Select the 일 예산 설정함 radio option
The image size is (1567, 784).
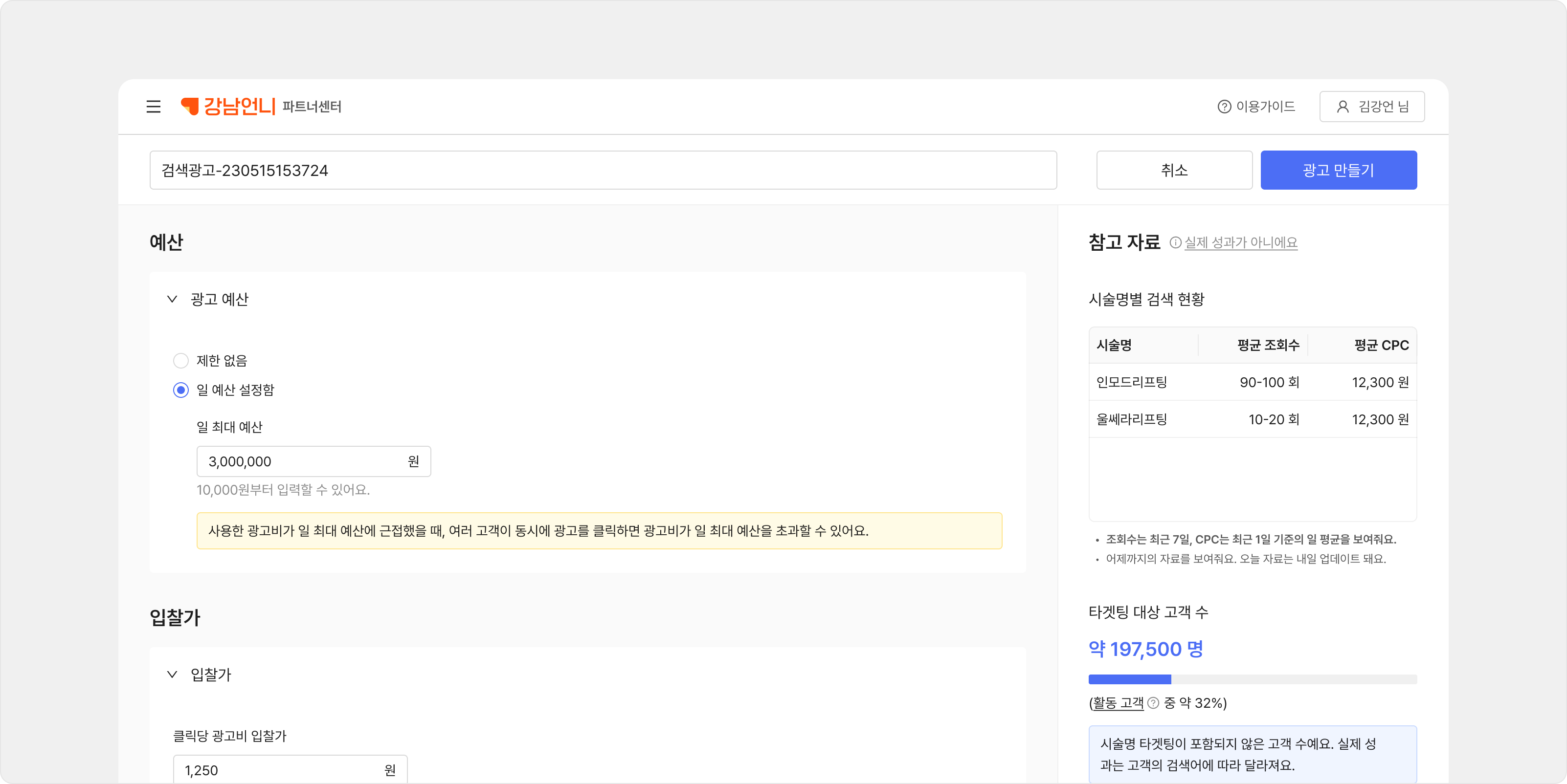pyautogui.click(x=180, y=390)
